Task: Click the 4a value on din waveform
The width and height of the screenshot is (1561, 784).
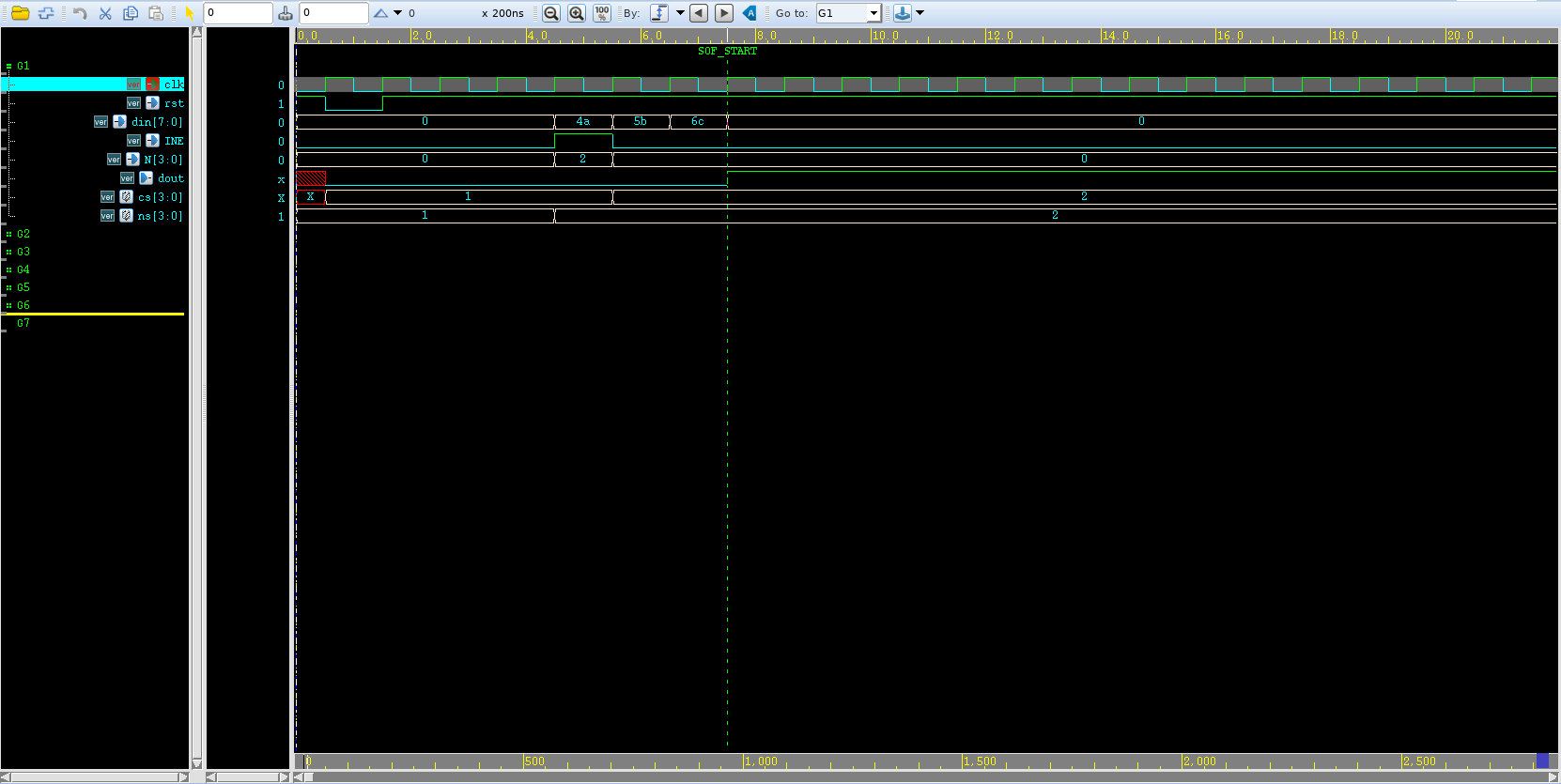Action: (583, 122)
